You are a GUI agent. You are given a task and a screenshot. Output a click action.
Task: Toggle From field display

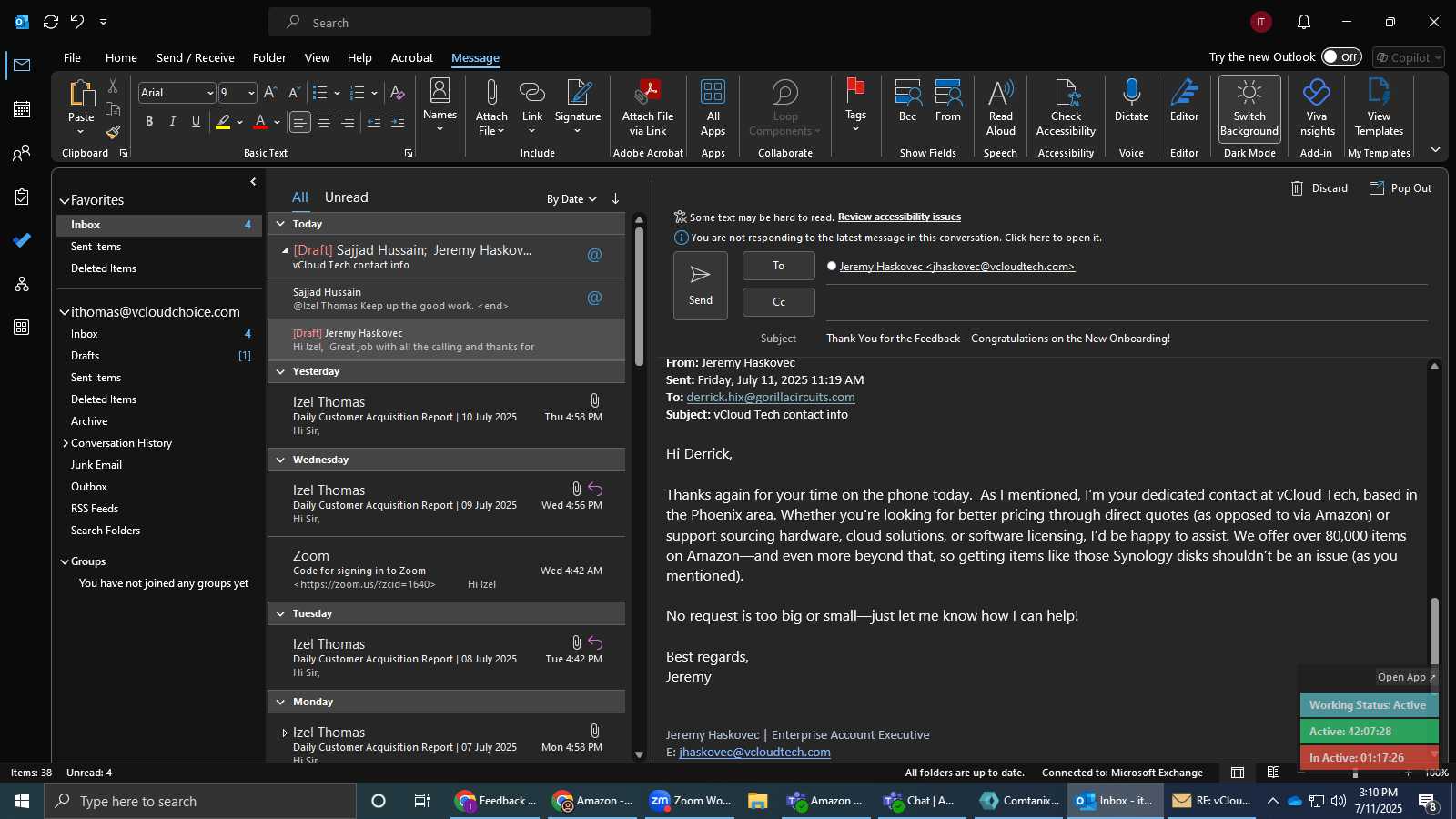click(x=948, y=101)
